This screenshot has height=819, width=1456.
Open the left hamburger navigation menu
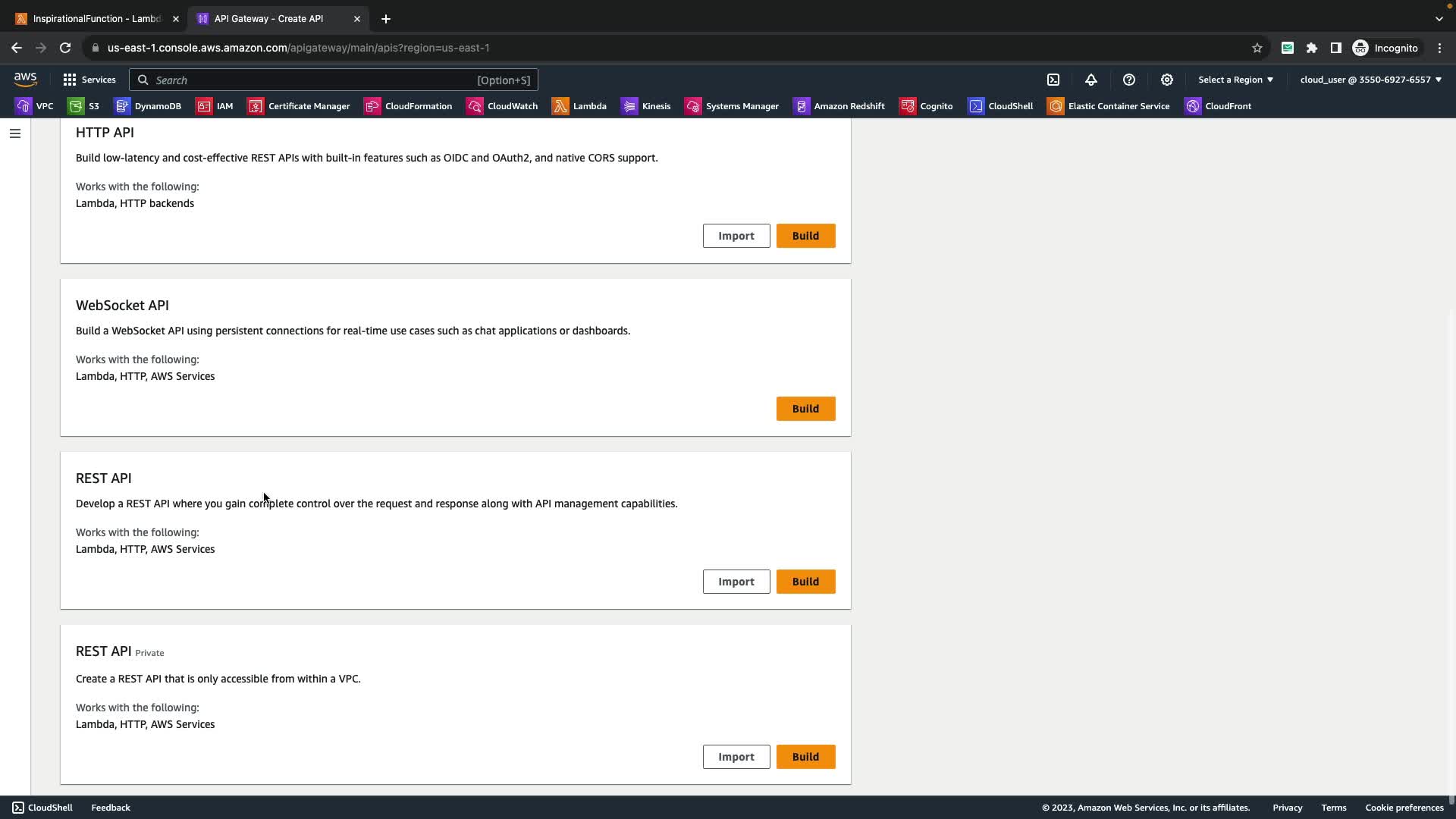click(x=14, y=133)
